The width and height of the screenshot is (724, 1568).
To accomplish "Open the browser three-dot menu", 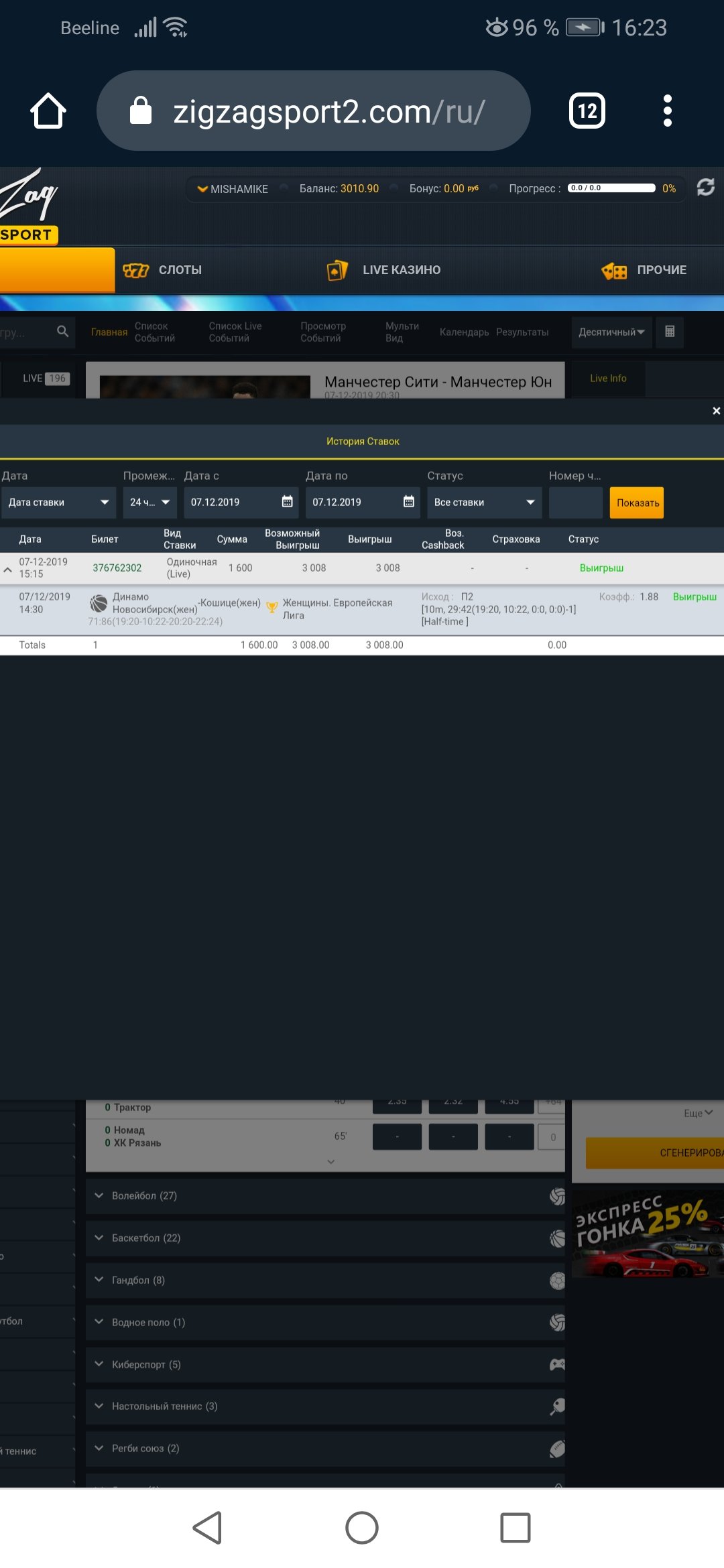I will click(667, 111).
